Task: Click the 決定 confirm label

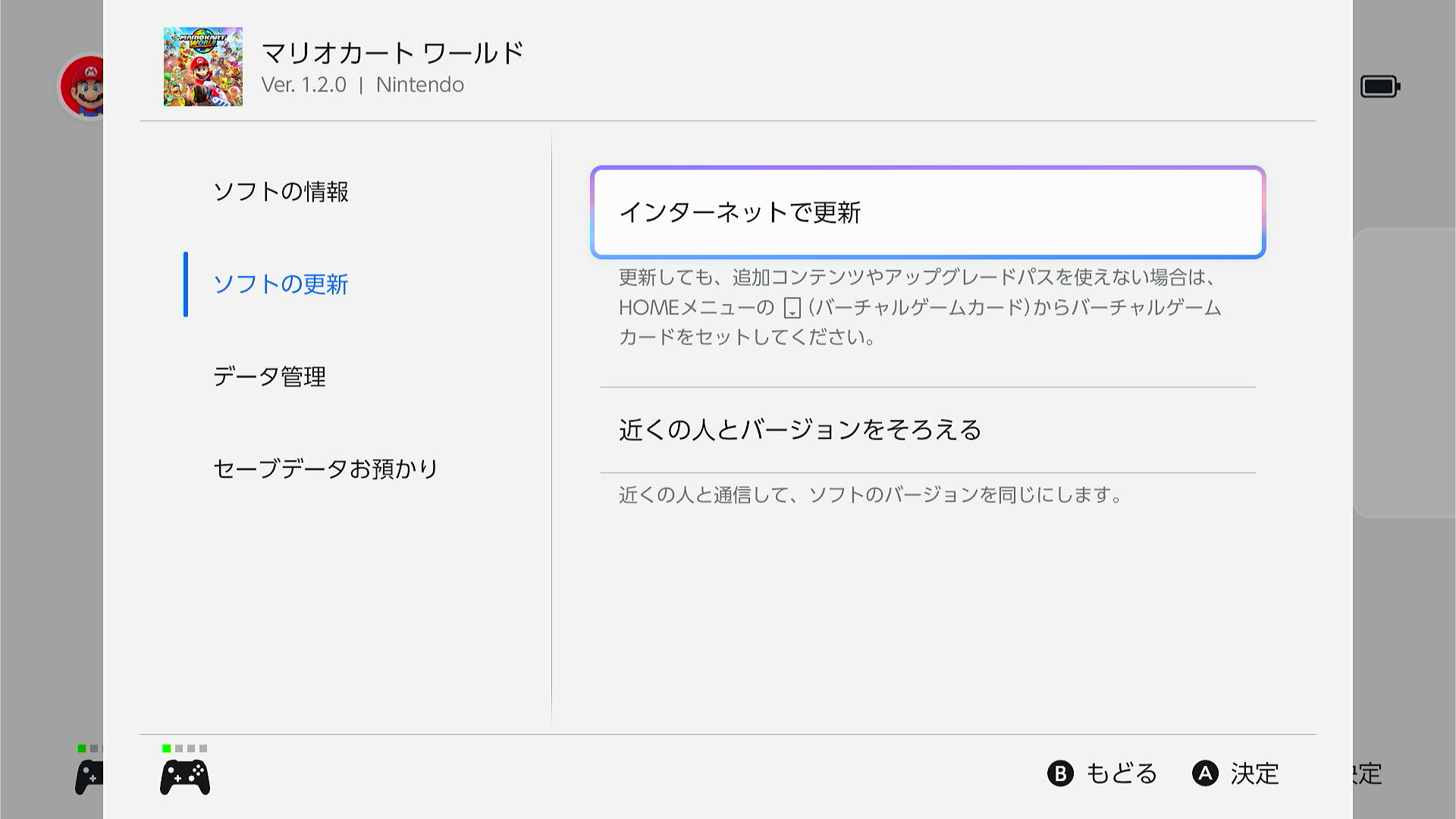Action: pyautogui.click(x=1254, y=773)
